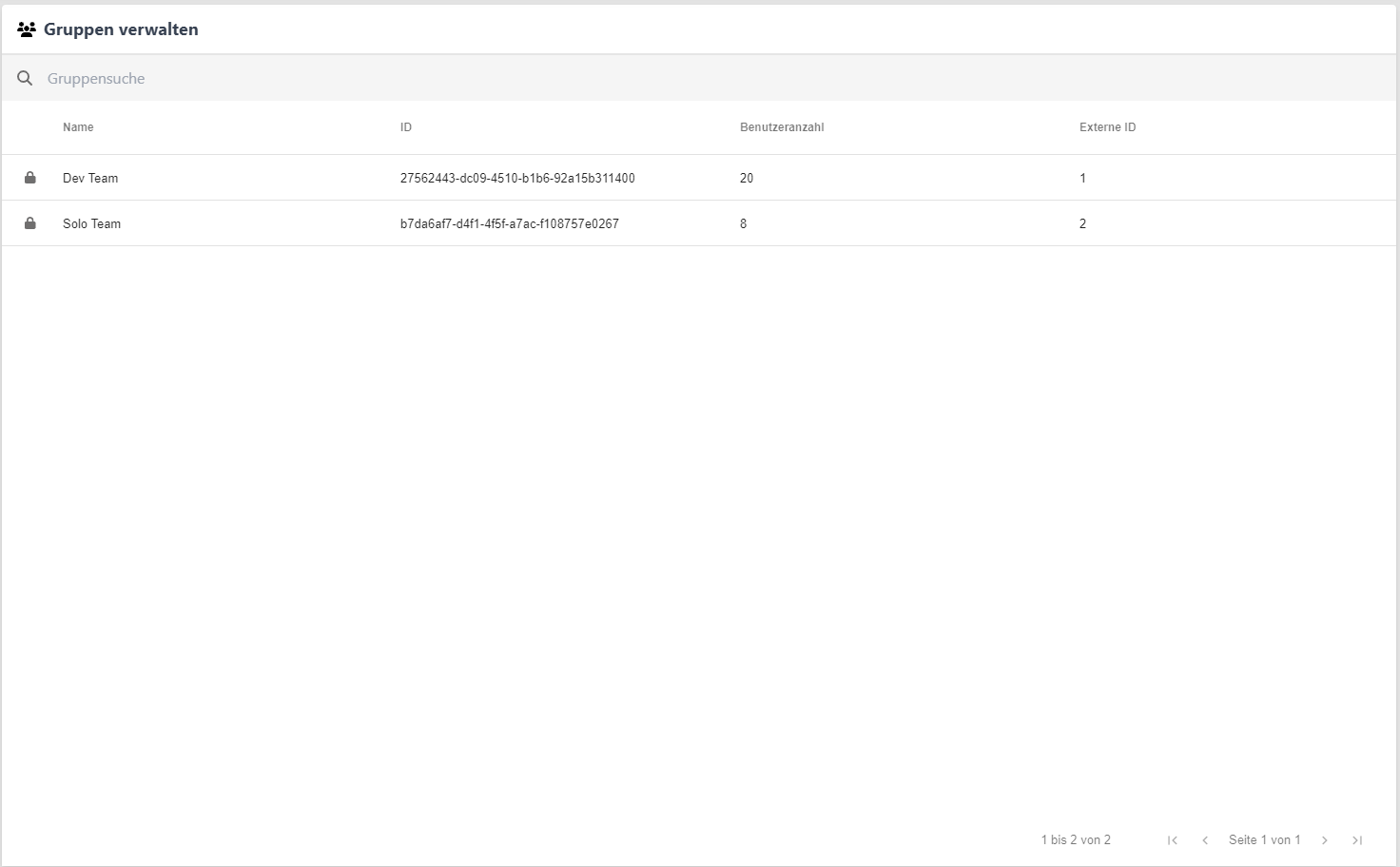Open the Dev Team group
The width and height of the screenshot is (1400, 867).
(90, 178)
